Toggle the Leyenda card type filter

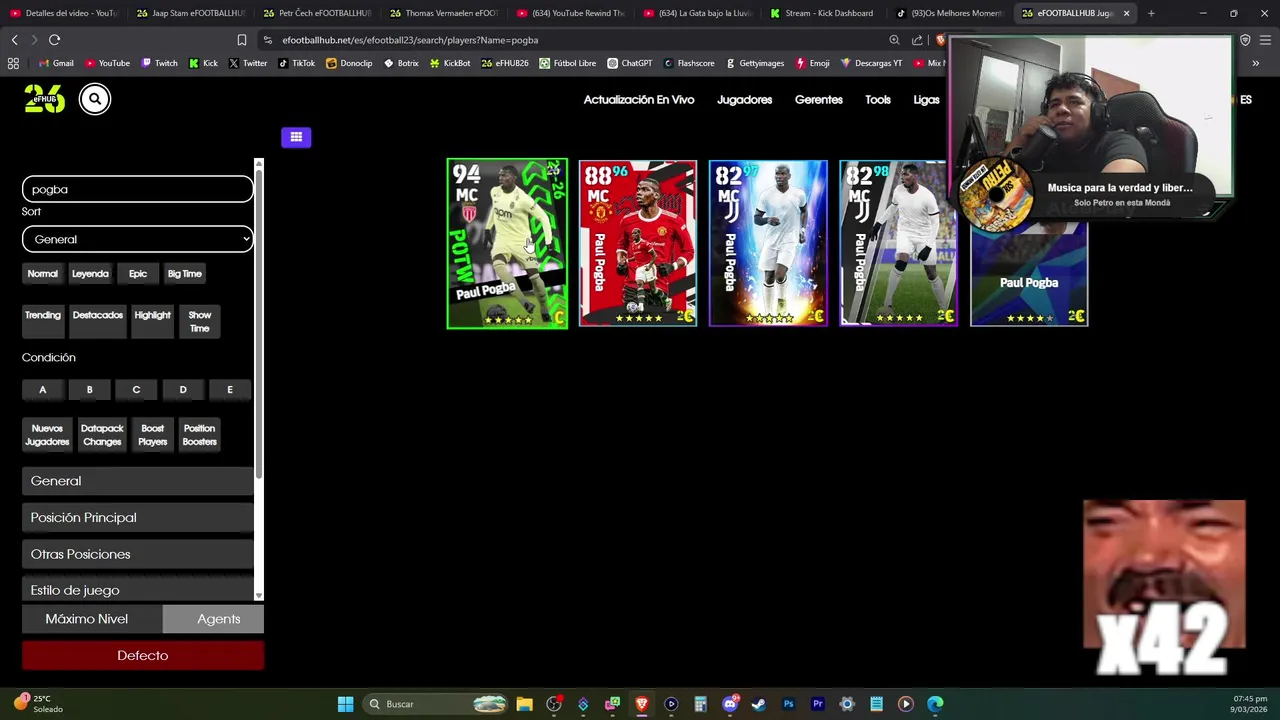point(90,274)
